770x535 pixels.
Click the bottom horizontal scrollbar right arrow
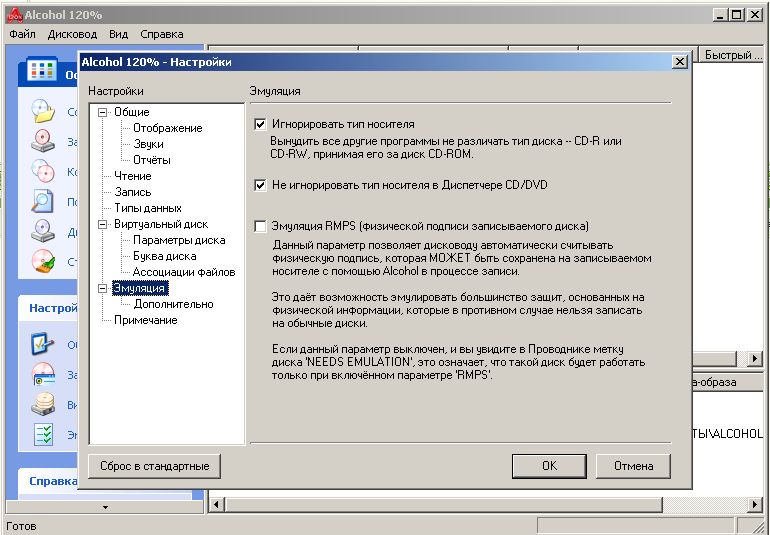pyautogui.click(x=755, y=505)
